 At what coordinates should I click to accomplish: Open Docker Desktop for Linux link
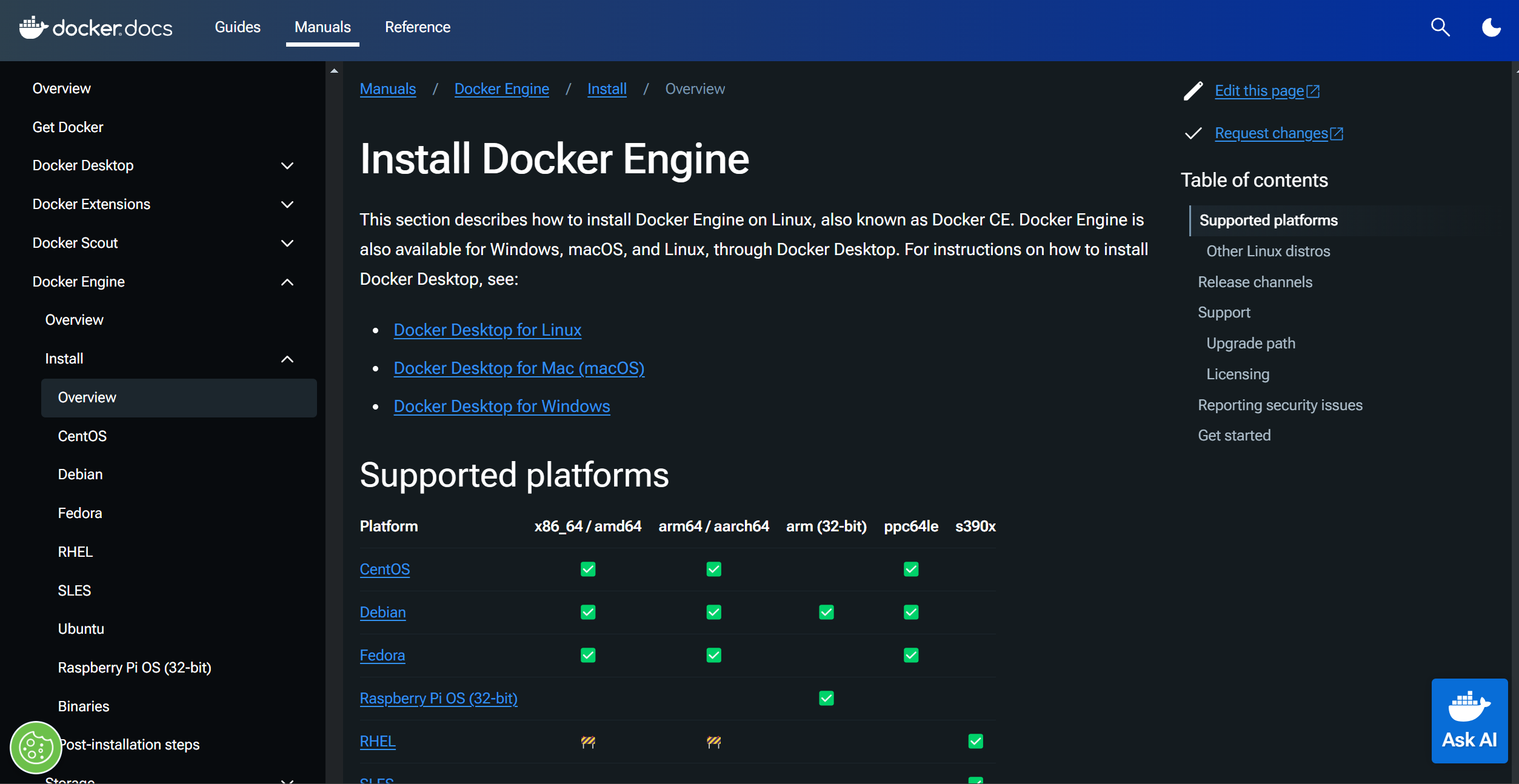click(487, 330)
